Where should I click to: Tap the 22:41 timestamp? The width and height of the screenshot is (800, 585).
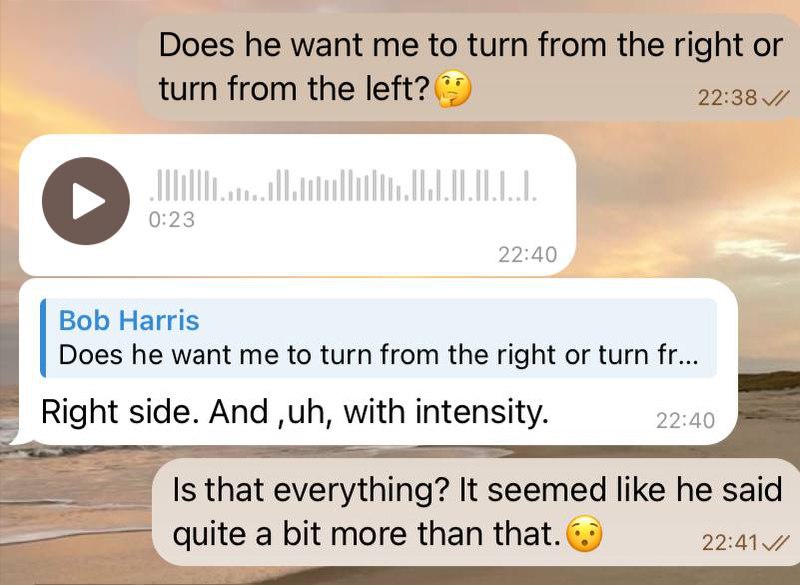coord(731,543)
